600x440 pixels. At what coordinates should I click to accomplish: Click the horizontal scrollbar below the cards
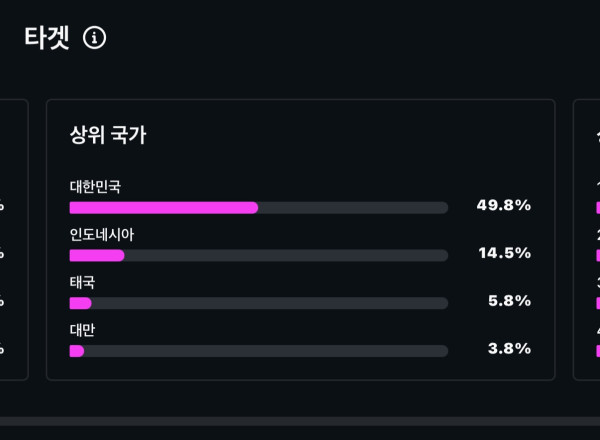(x=300, y=422)
